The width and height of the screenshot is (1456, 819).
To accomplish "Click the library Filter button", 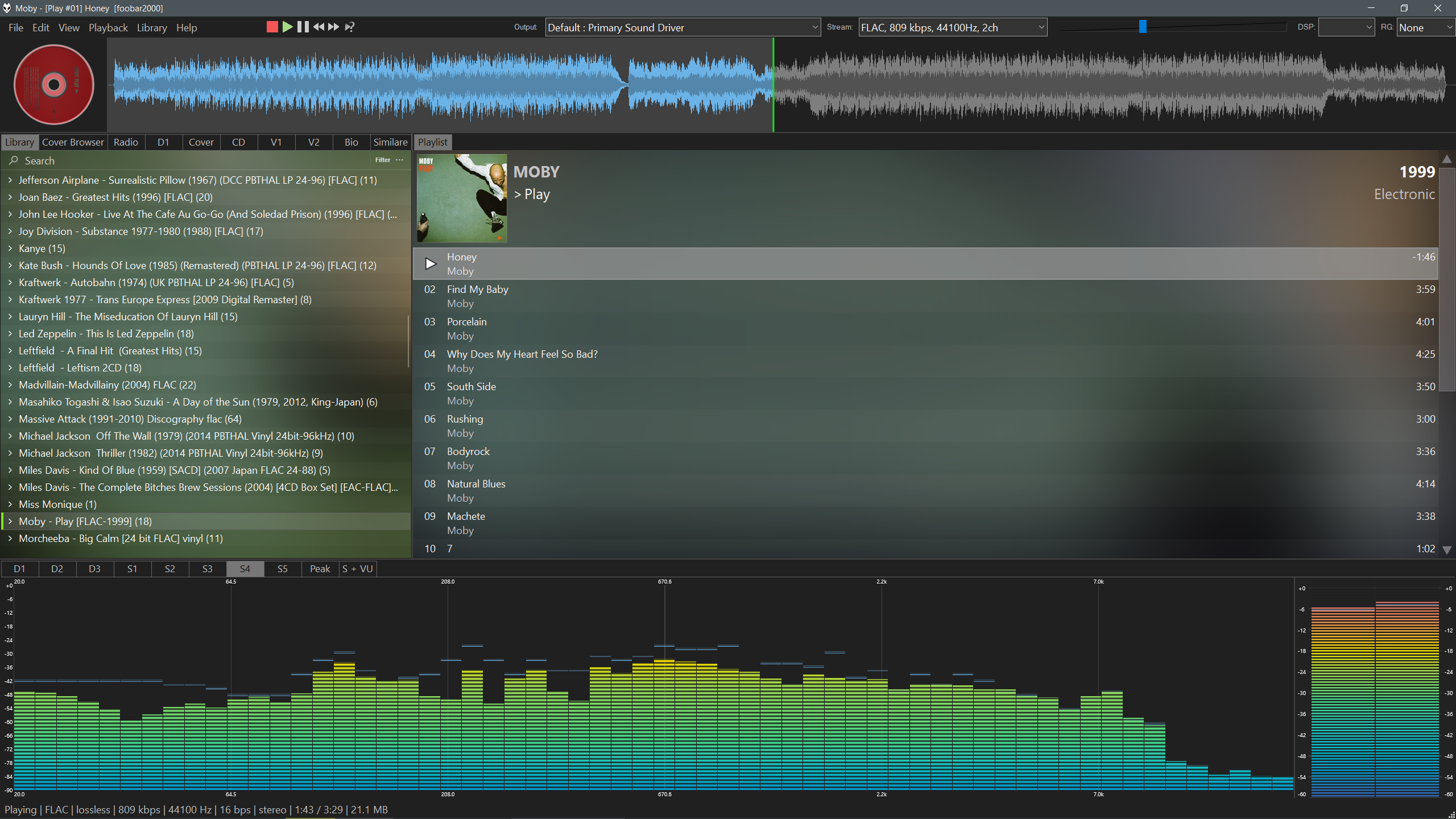I will coord(383,160).
